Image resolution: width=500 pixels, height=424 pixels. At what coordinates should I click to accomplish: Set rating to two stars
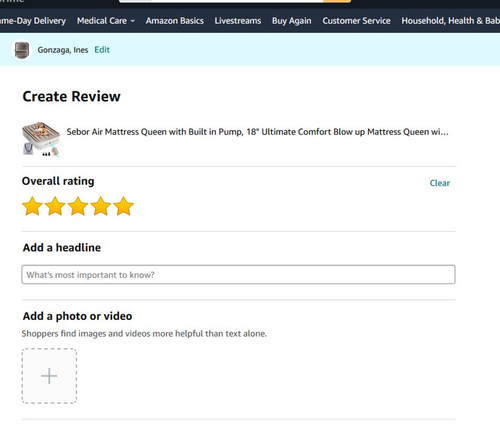pyautogui.click(x=55, y=206)
